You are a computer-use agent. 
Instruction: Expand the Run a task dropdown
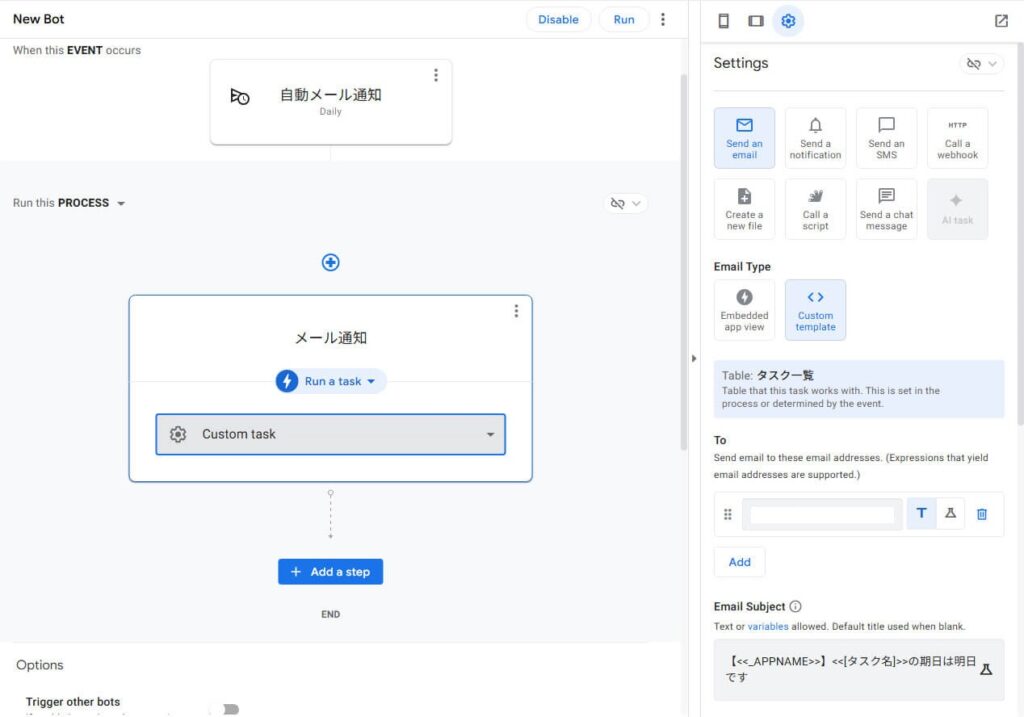coord(331,381)
